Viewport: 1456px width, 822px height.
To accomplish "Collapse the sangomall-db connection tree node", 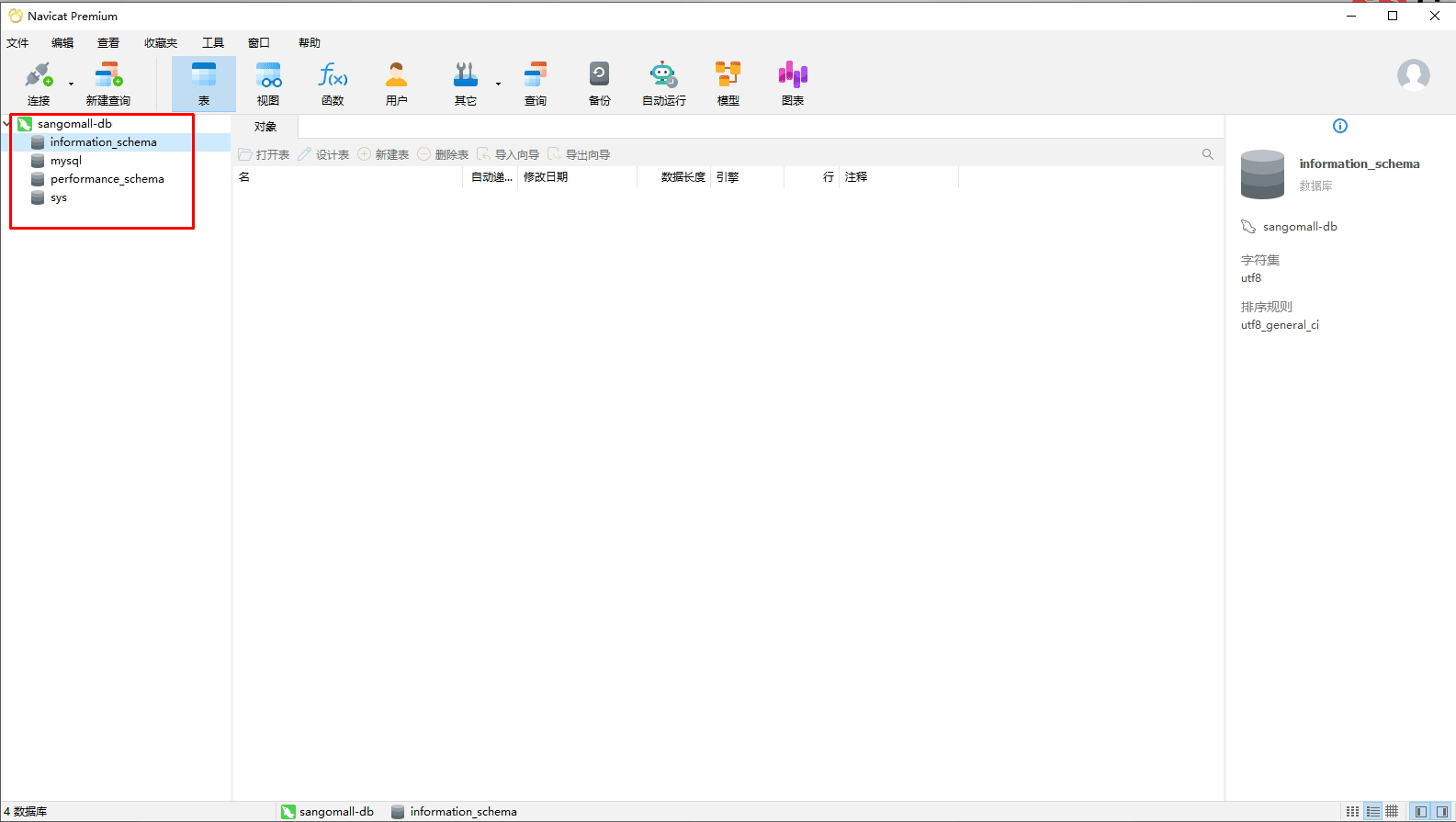I will [x=7, y=124].
